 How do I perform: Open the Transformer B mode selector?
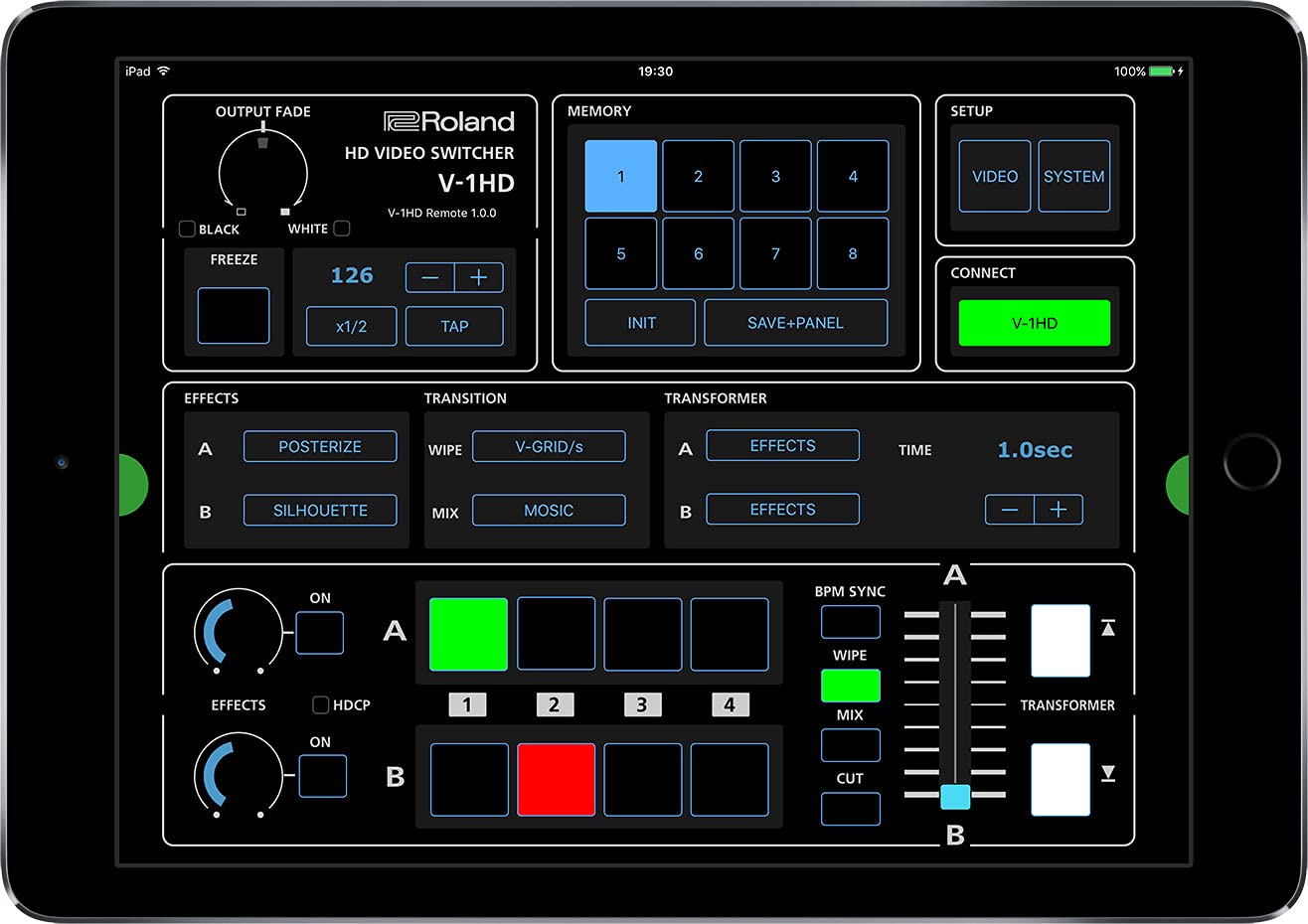pyautogui.click(x=783, y=509)
